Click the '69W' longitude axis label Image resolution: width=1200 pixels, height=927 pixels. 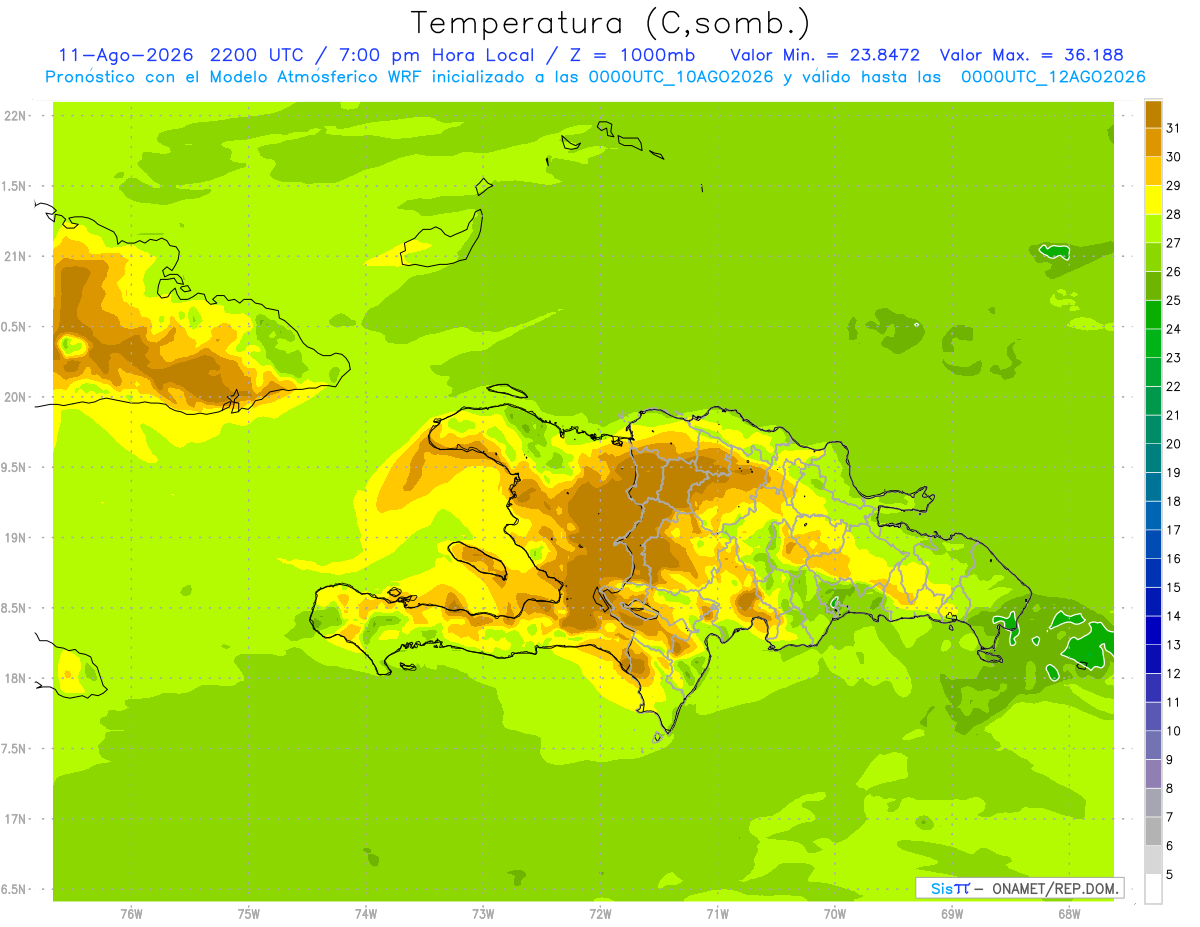click(x=952, y=913)
